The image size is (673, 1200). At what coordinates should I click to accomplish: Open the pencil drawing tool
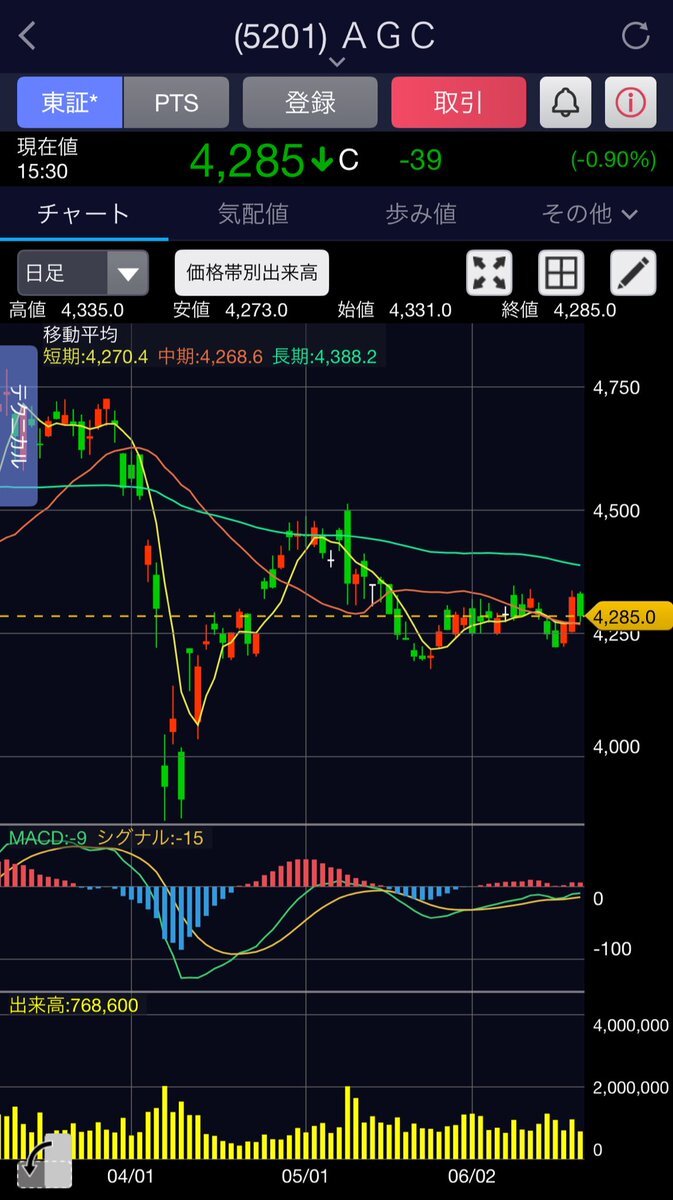[x=632, y=272]
